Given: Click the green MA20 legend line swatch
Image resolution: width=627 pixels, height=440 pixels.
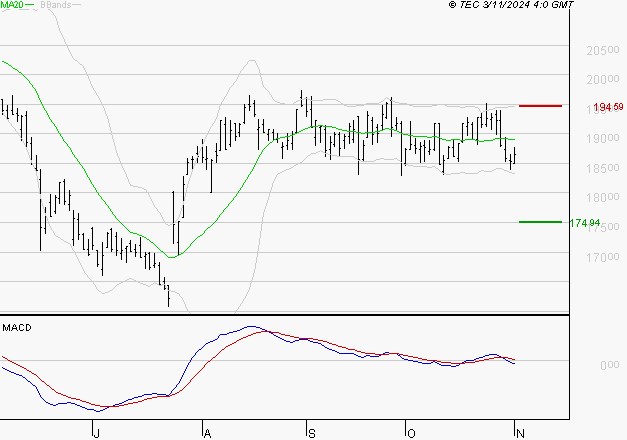Looking at the screenshot, I should (29, 5).
